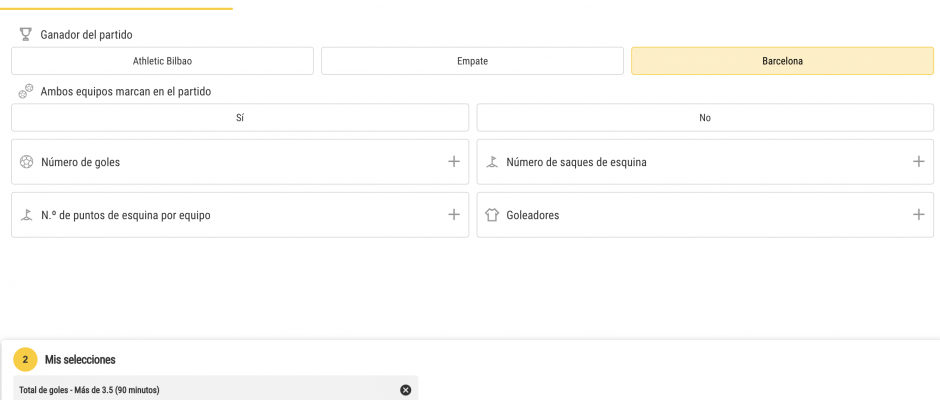Expand the Goleadores section plus sign

(x=918, y=214)
